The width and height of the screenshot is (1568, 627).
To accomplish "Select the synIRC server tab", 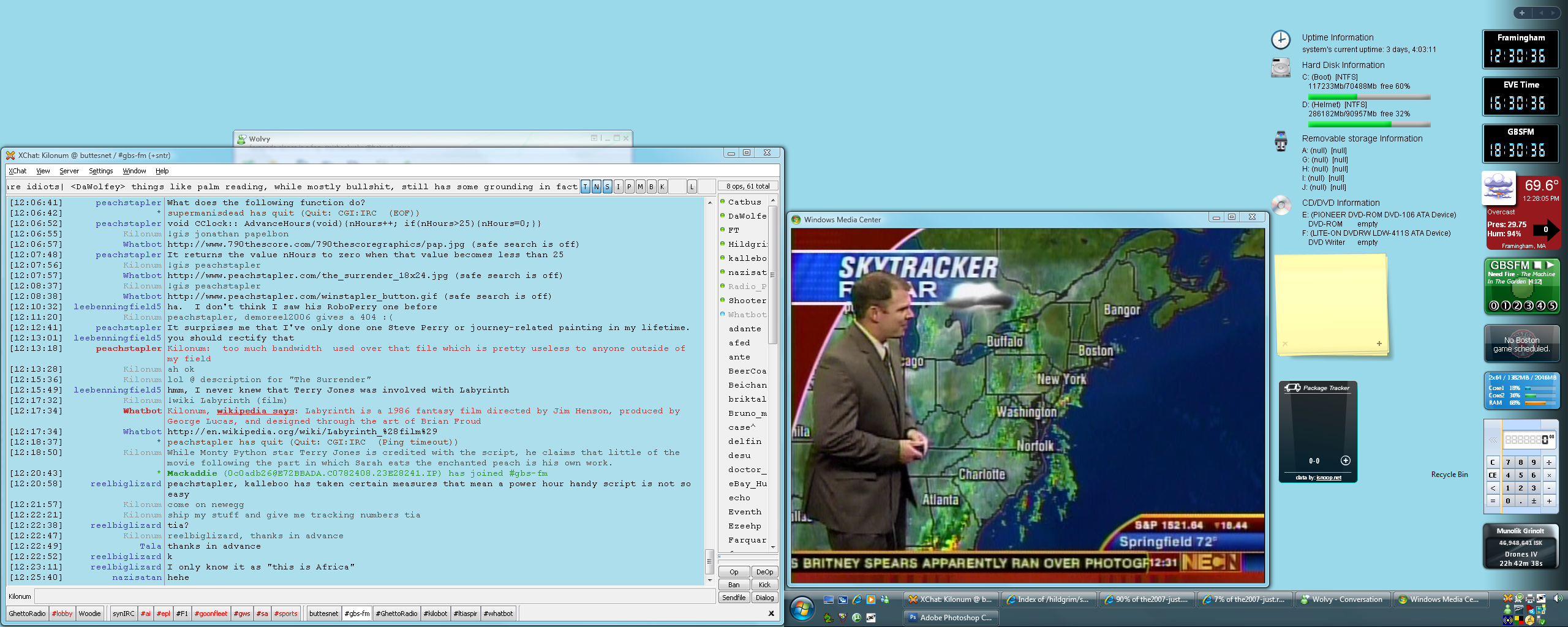I will [x=123, y=614].
